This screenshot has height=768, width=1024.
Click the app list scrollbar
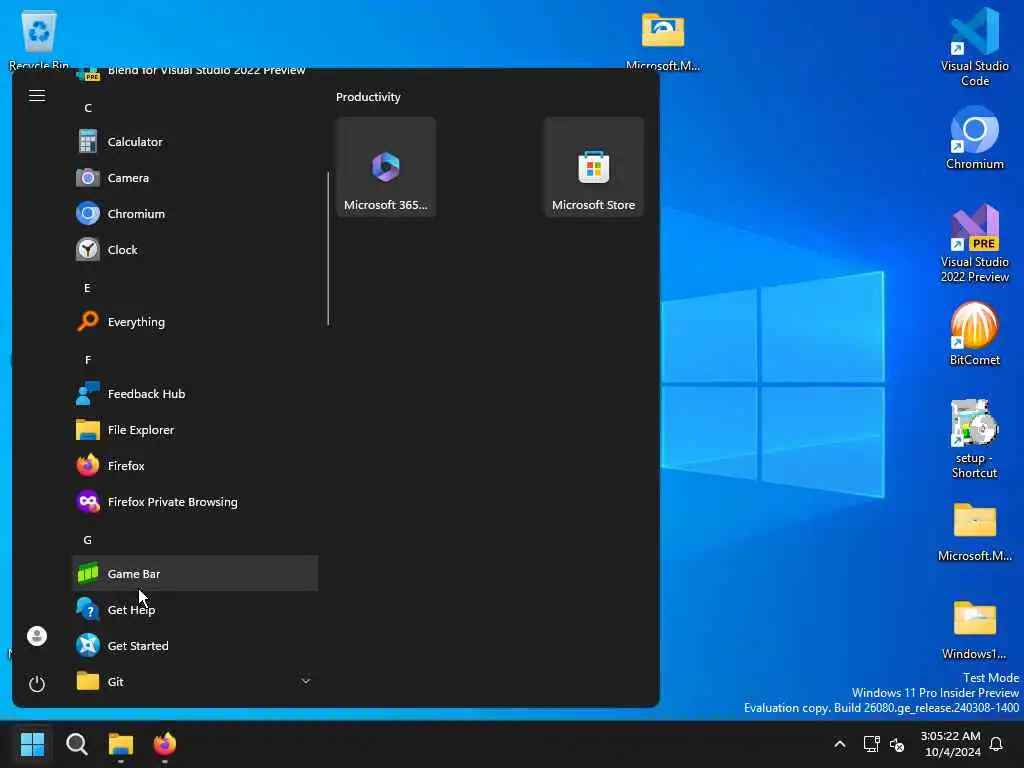click(x=328, y=248)
